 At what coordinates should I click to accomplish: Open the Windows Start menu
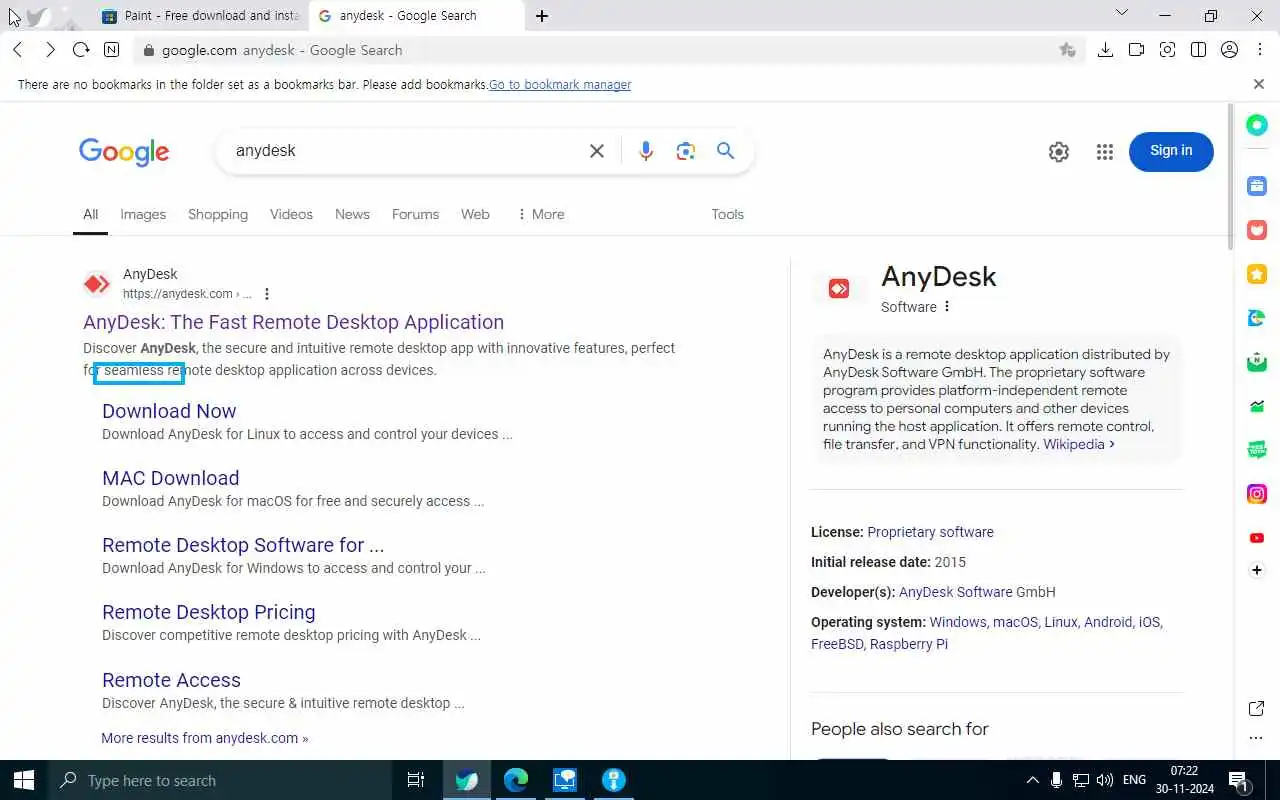coord(24,780)
